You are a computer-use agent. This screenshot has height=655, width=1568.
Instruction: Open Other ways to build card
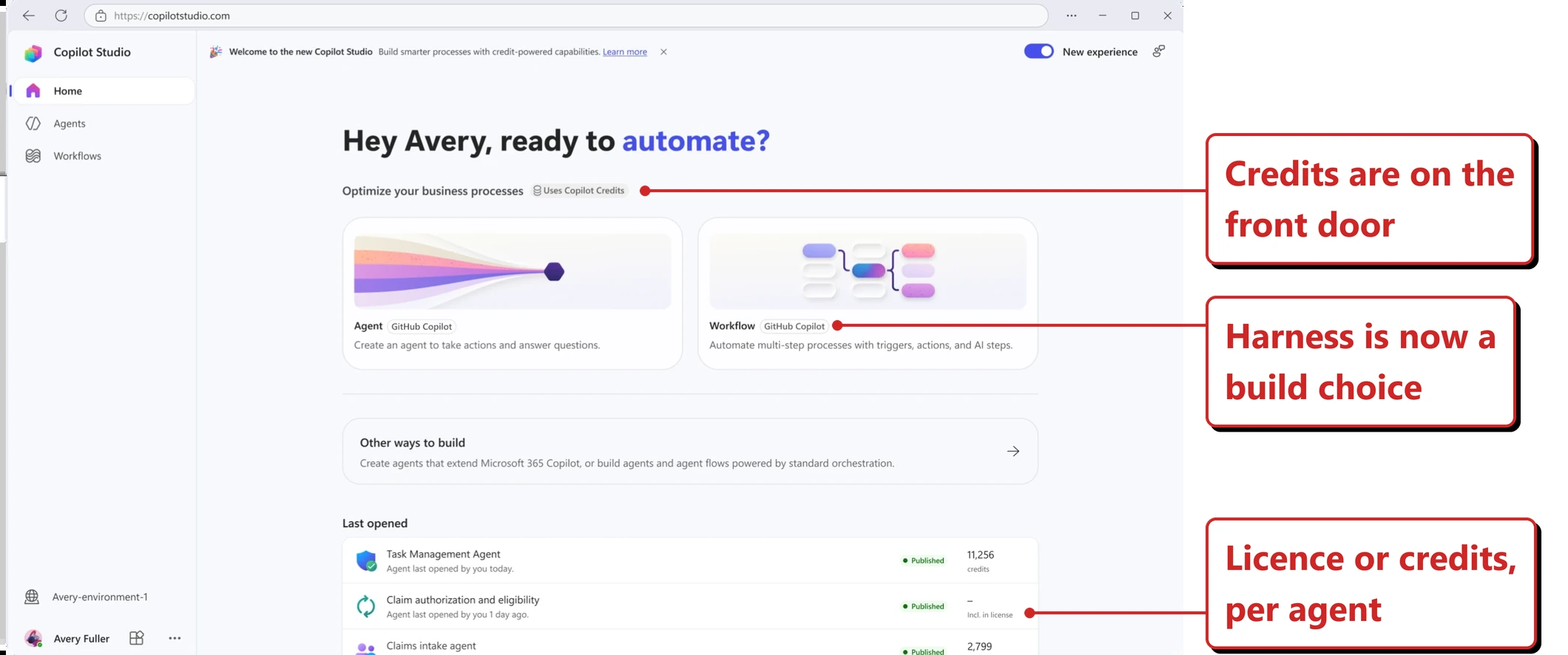pyautogui.click(x=690, y=452)
